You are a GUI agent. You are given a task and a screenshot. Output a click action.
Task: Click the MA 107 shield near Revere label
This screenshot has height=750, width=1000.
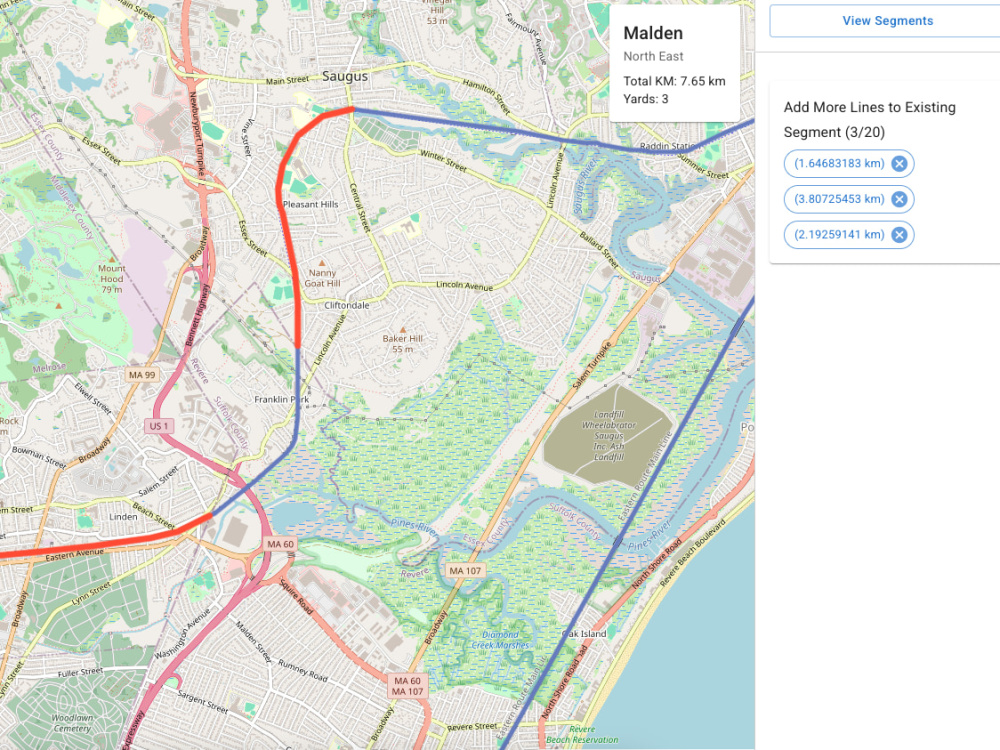coord(465,571)
